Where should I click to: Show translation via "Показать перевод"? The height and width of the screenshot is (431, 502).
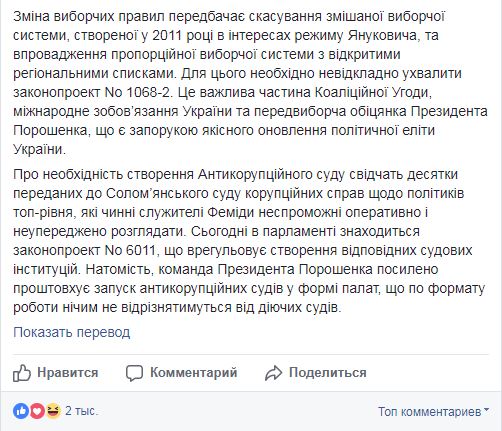pos(72,332)
